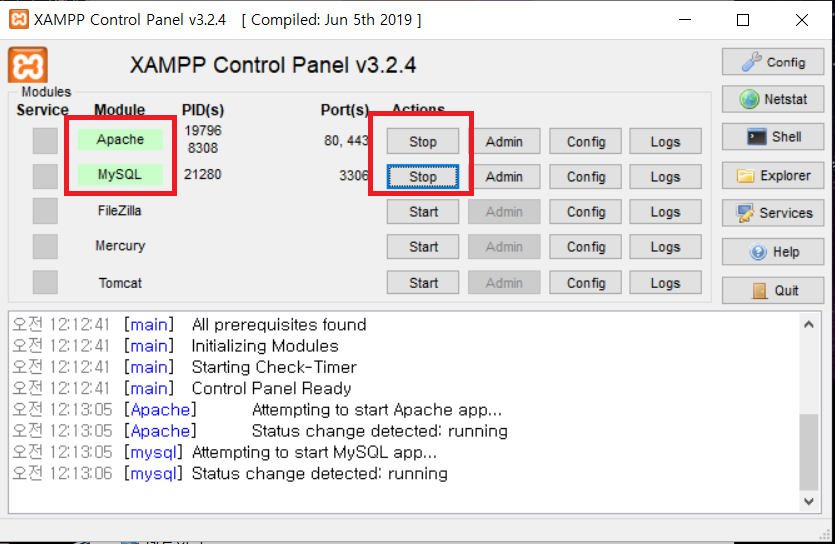Click log line 'Starting Check-Timer'
Image resolution: width=835 pixels, height=544 pixels.
click(274, 367)
